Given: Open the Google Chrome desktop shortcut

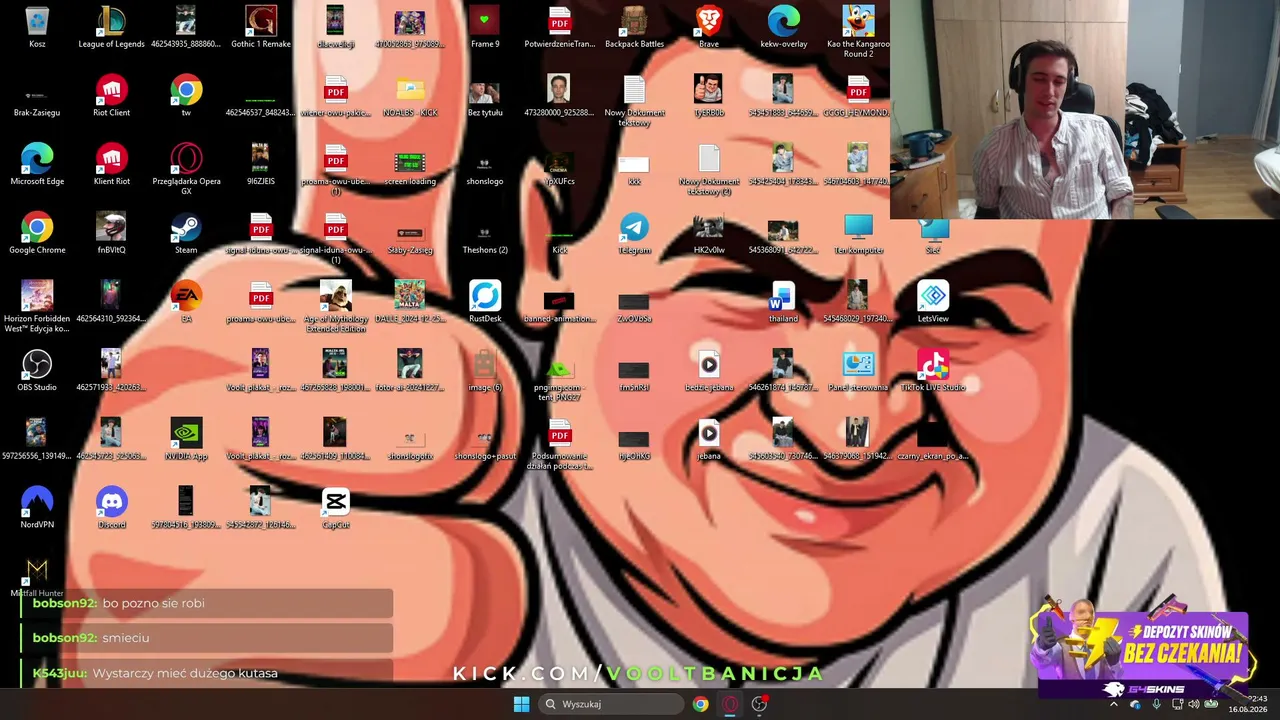Looking at the screenshot, I should tap(37, 235).
